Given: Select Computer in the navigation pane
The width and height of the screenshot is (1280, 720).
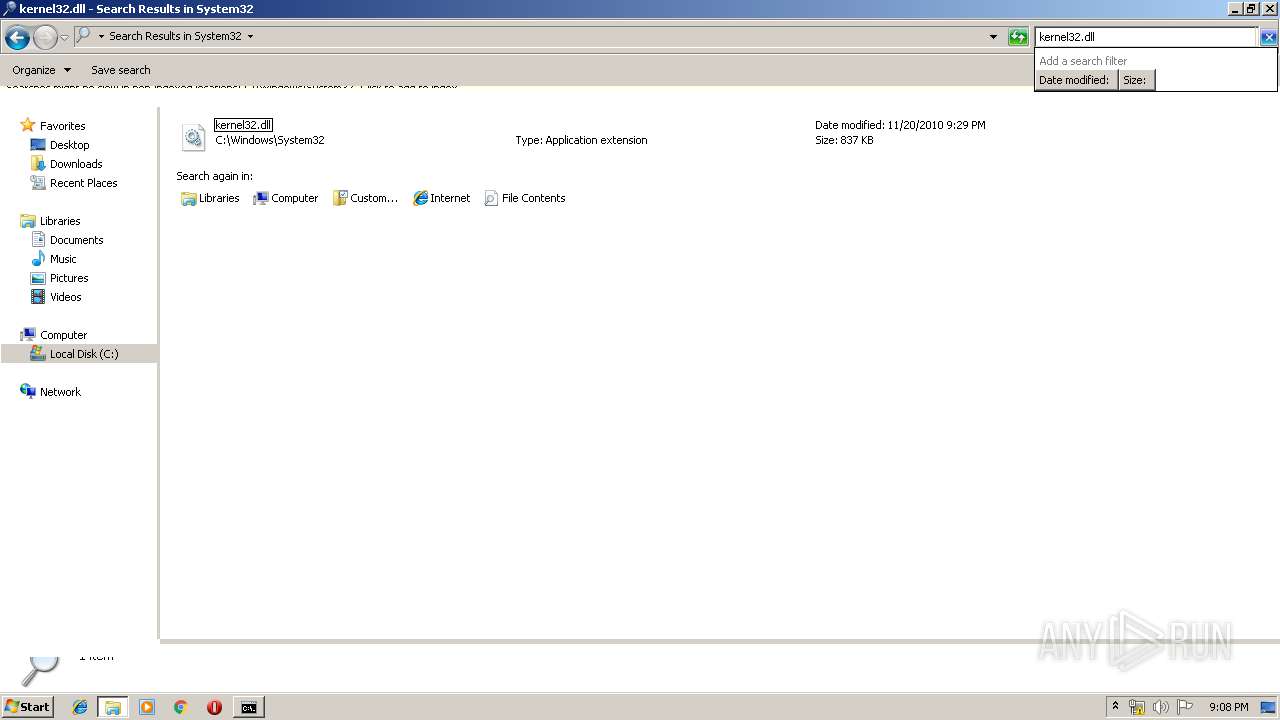Looking at the screenshot, I should 63,335.
